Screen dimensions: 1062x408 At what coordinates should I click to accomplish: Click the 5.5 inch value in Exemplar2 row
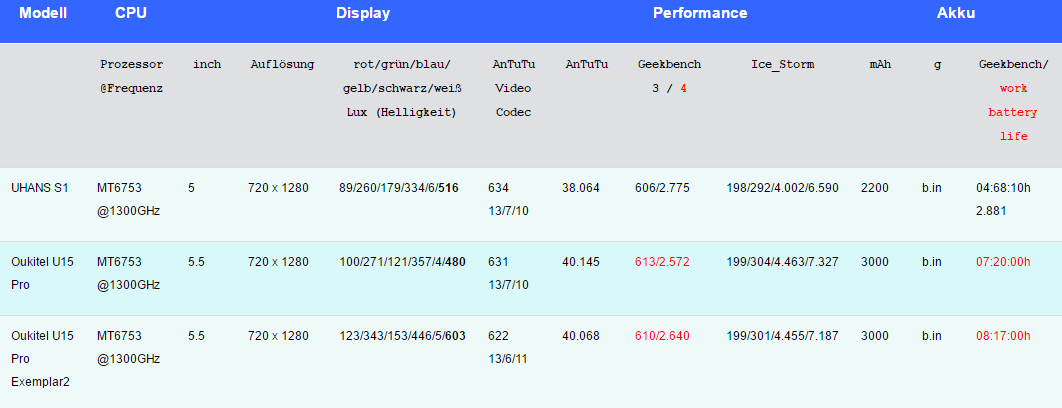pyautogui.click(x=196, y=335)
